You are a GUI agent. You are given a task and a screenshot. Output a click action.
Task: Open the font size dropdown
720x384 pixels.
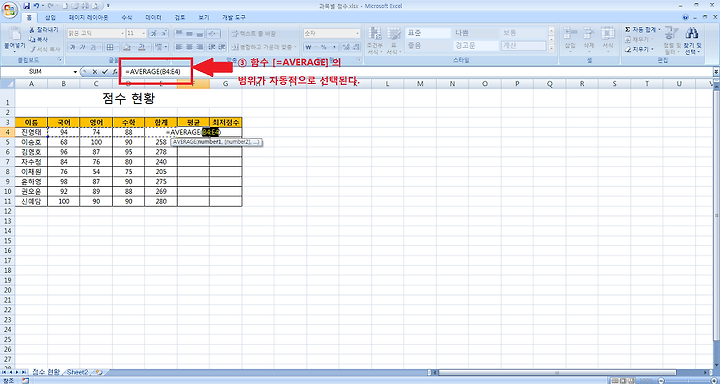click(x=144, y=34)
